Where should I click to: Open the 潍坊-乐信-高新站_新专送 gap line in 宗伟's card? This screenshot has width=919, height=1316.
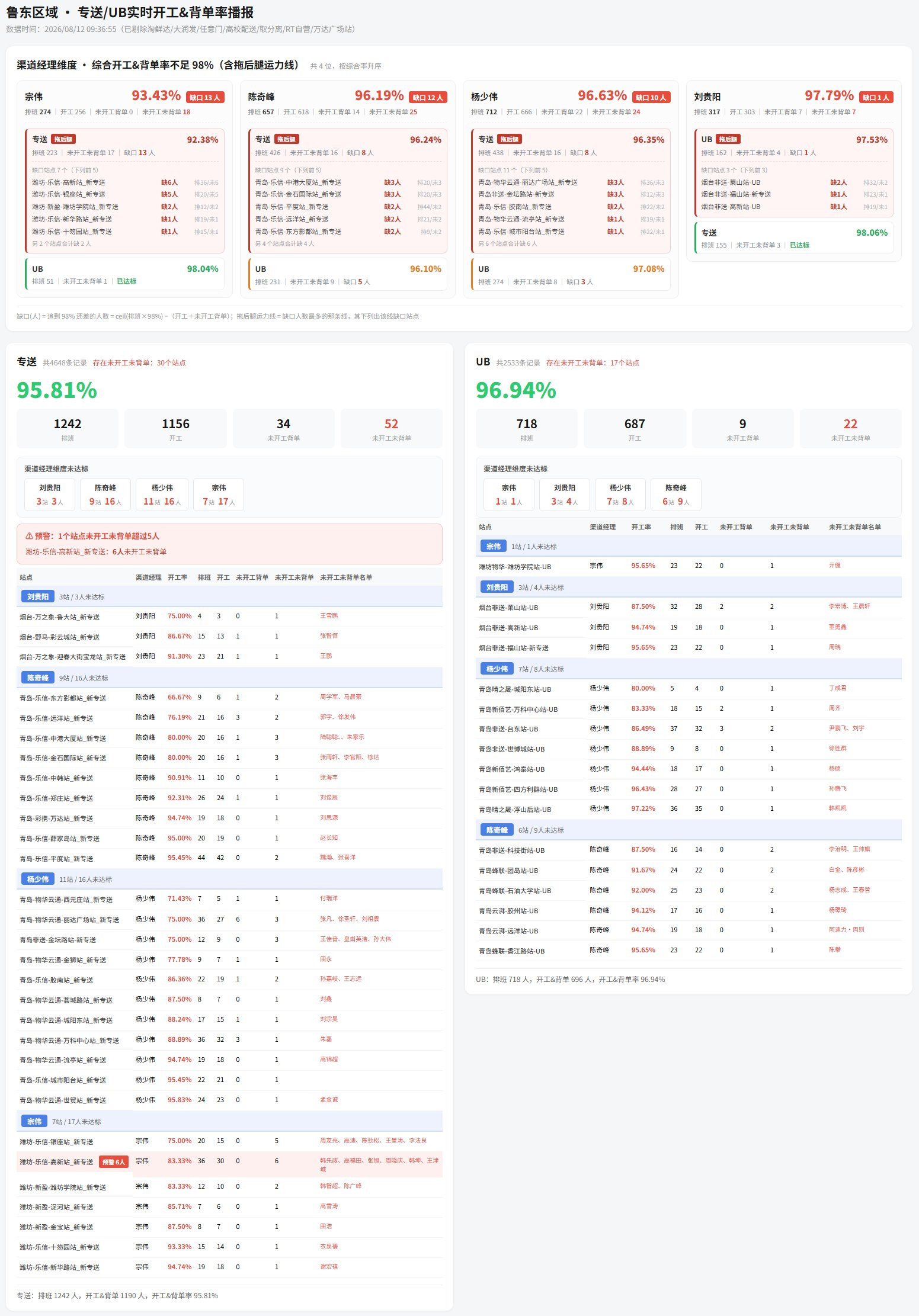tap(125, 182)
